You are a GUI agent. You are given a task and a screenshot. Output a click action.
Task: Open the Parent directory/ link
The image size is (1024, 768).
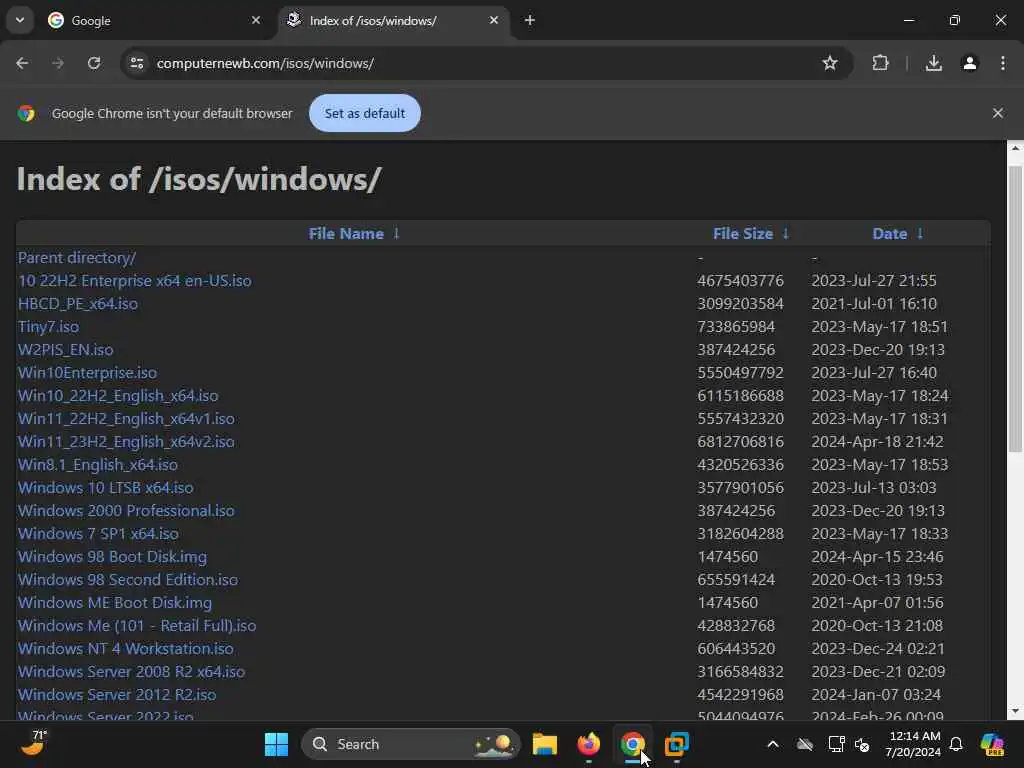pos(77,258)
